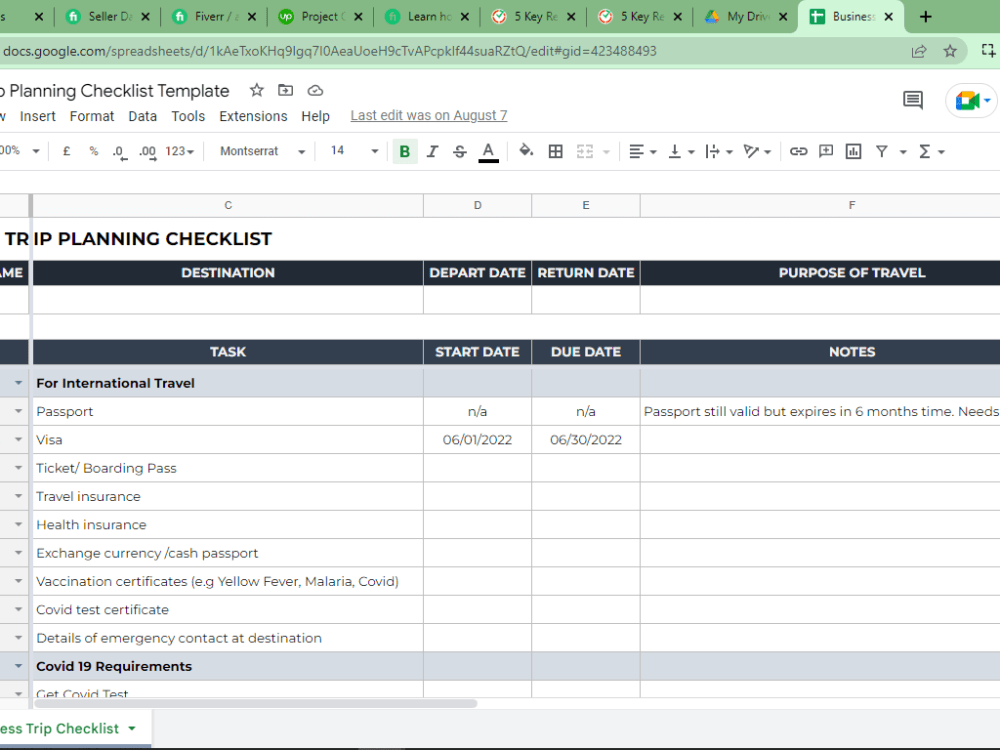The image size is (1000, 750).
Task: Open the text color picker
Action: point(489,151)
